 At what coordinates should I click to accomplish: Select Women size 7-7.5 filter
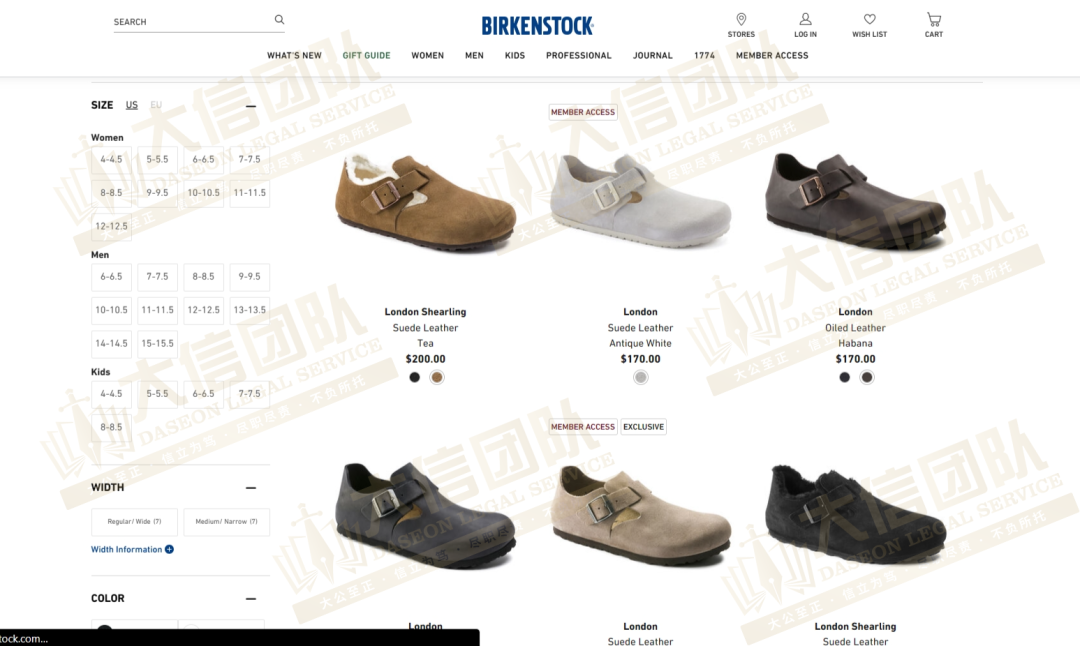tap(249, 159)
